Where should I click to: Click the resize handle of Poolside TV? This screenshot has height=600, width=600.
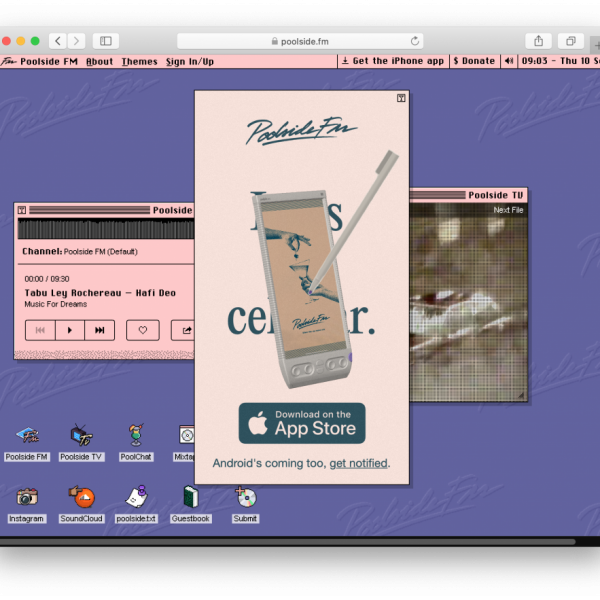coord(521,396)
